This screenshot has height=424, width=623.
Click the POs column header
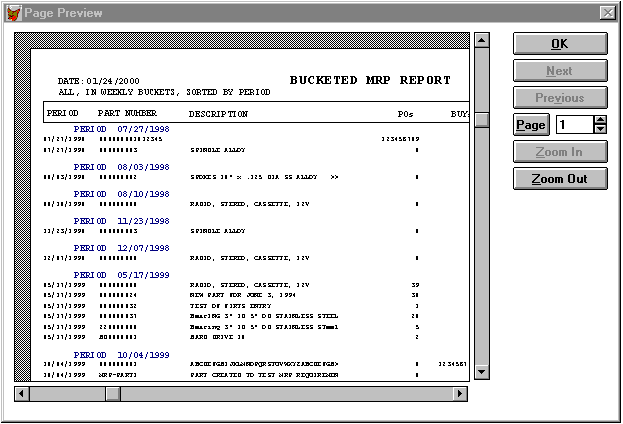405,114
